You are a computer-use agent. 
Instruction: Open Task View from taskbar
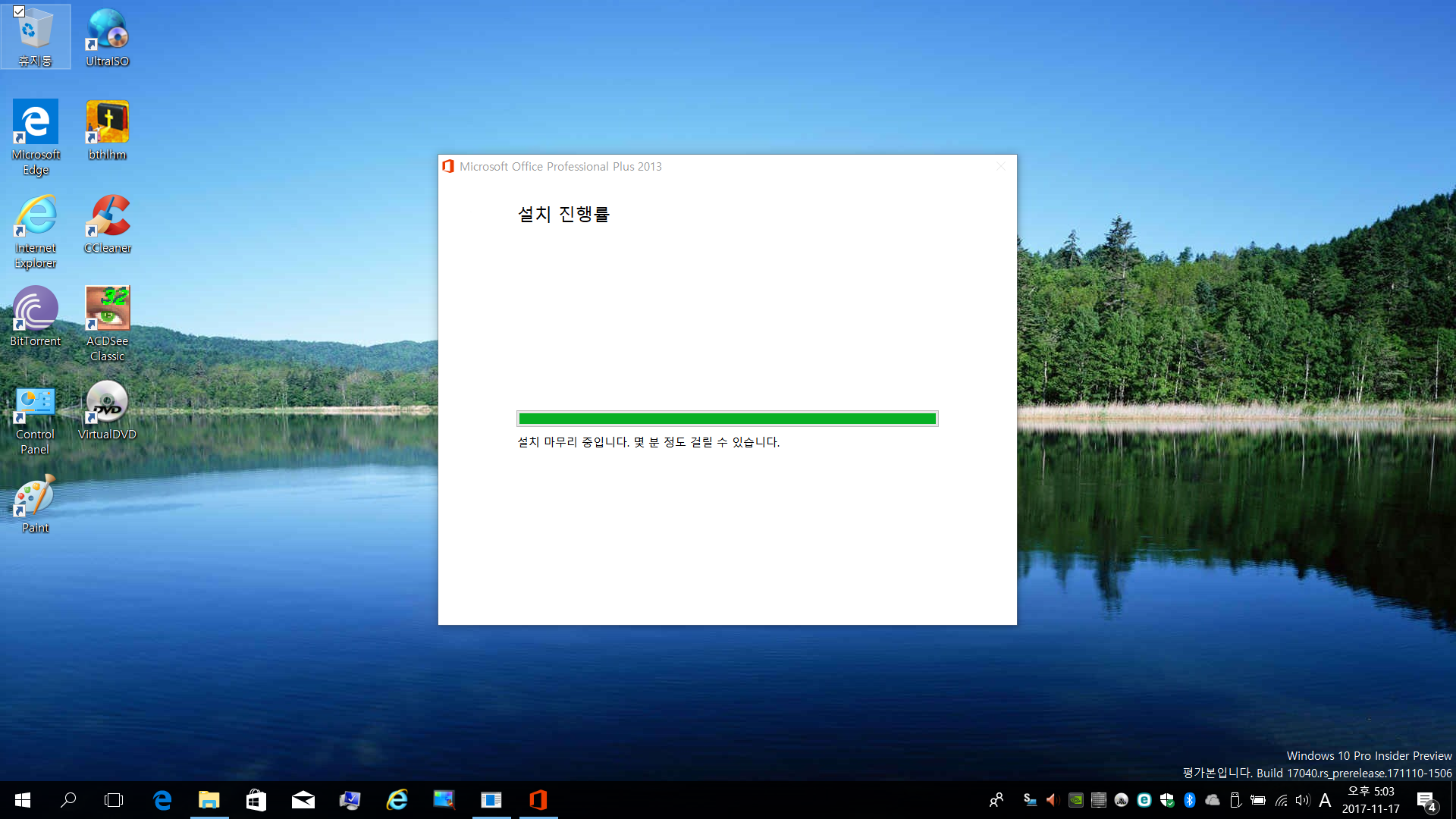point(114,800)
